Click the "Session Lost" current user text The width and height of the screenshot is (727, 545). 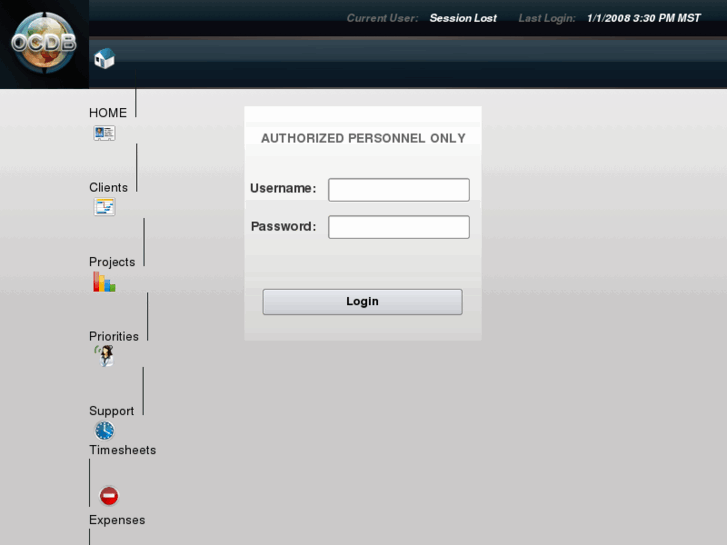[463, 18]
